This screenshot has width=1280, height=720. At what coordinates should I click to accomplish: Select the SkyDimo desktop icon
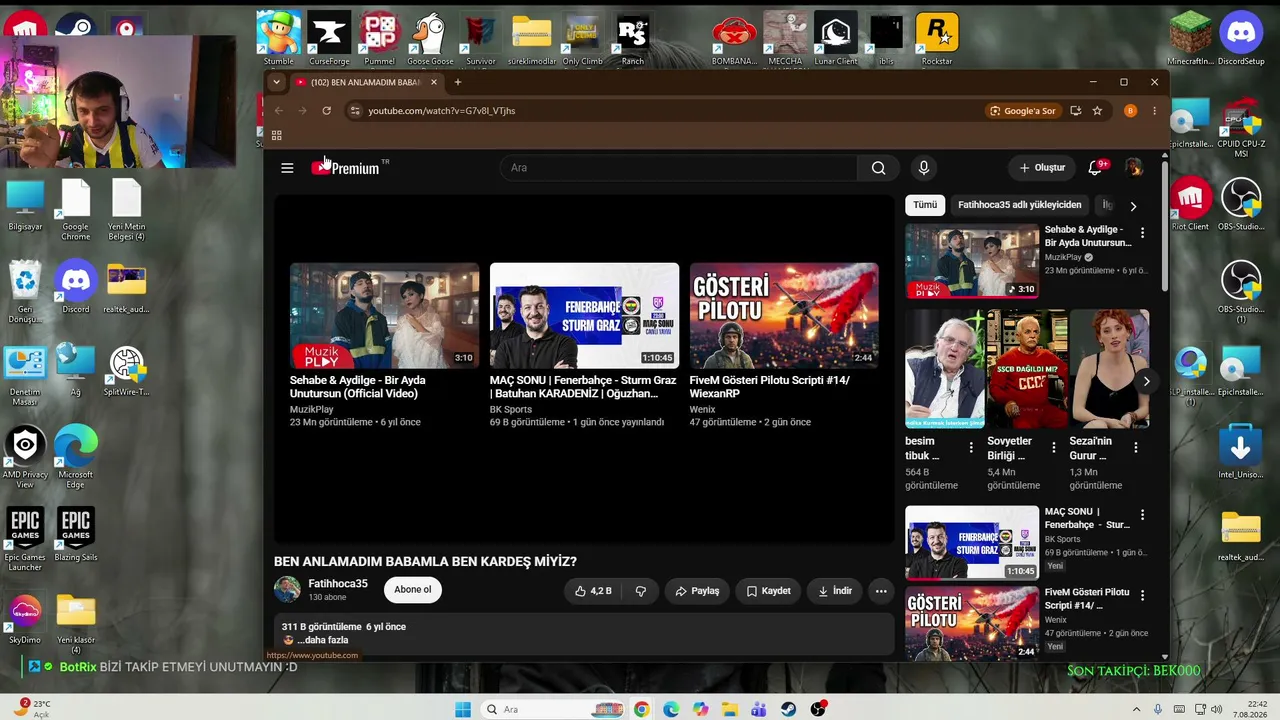click(x=25, y=617)
